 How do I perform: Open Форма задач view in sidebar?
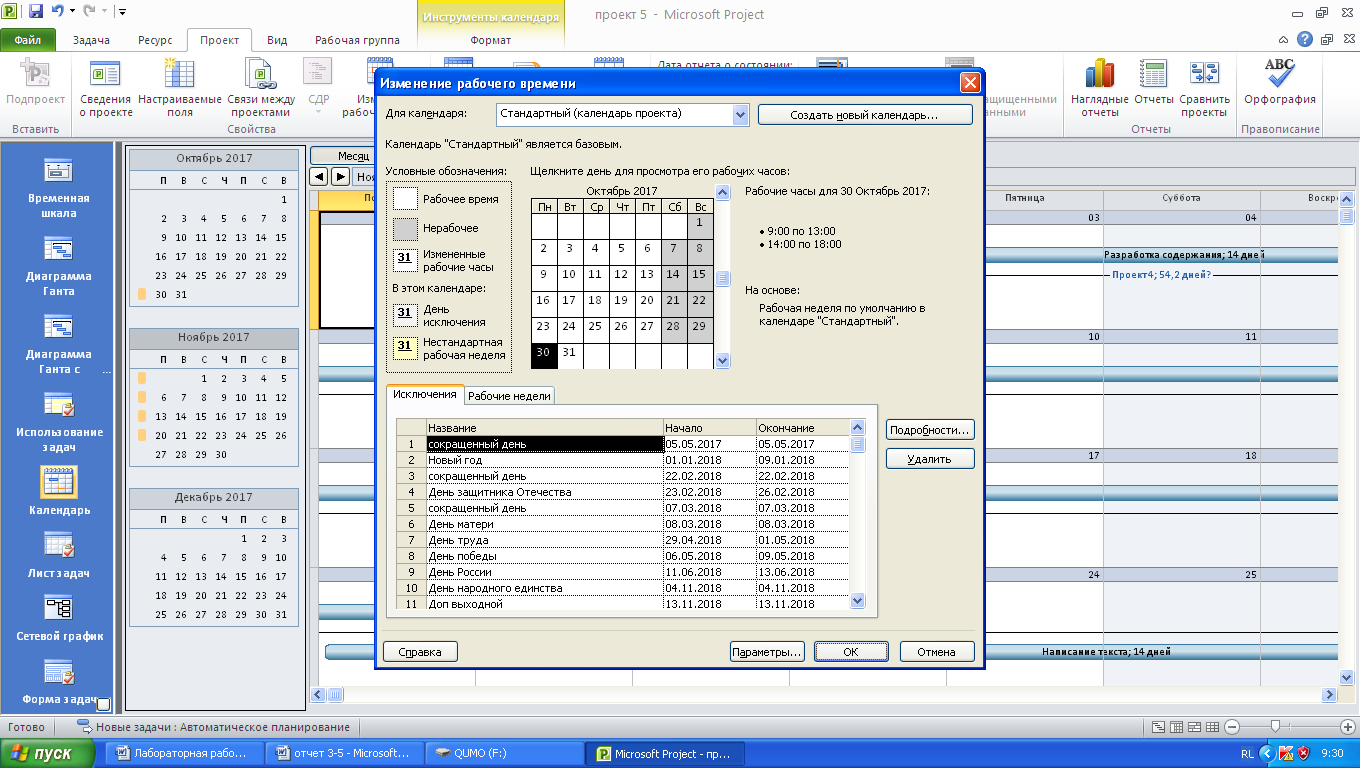[x=59, y=680]
